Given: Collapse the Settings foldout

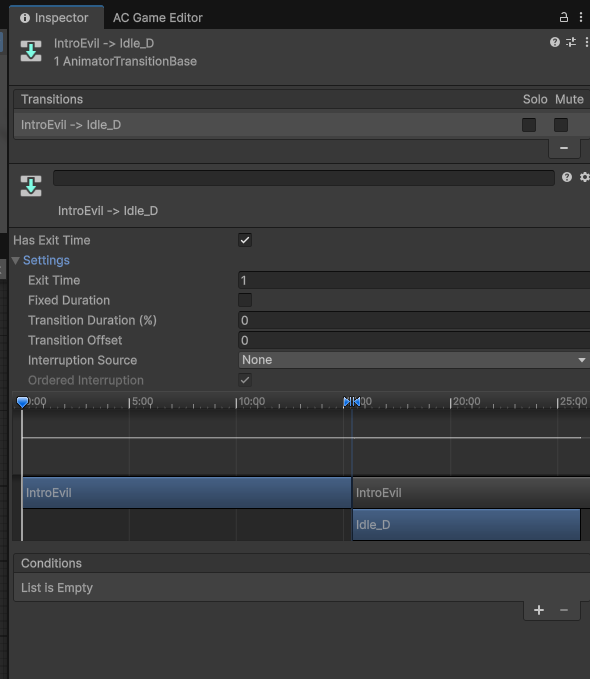Looking at the screenshot, I should point(16,261).
